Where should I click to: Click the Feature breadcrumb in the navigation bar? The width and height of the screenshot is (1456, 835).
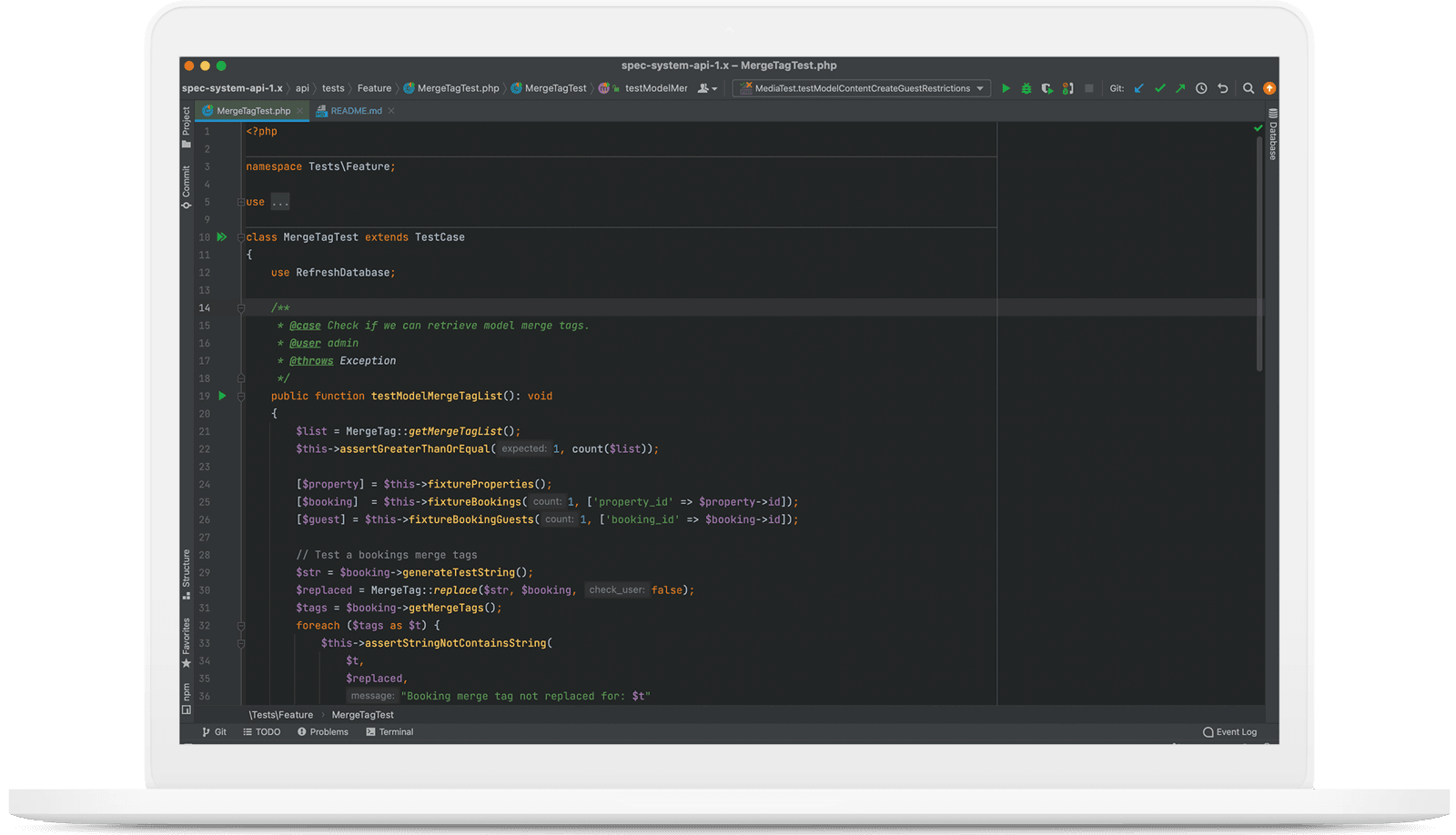374,88
